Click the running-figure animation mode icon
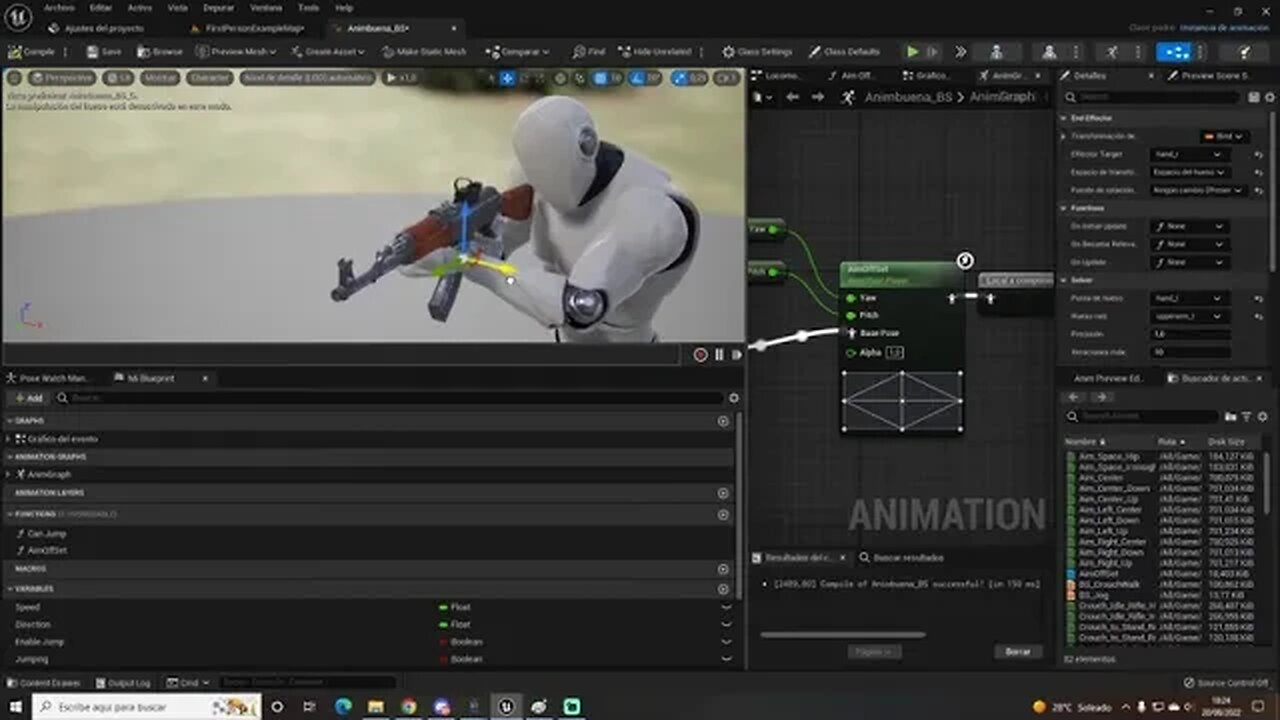Viewport: 1280px width, 720px height. 1112,52
